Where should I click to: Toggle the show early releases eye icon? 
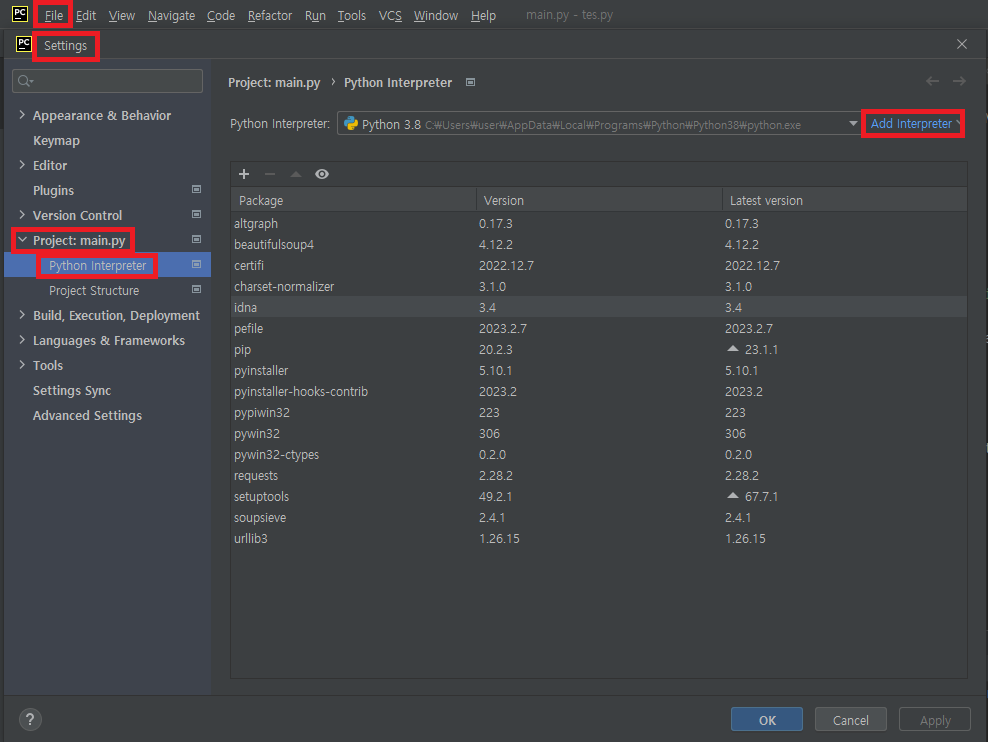pyautogui.click(x=322, y=174)
